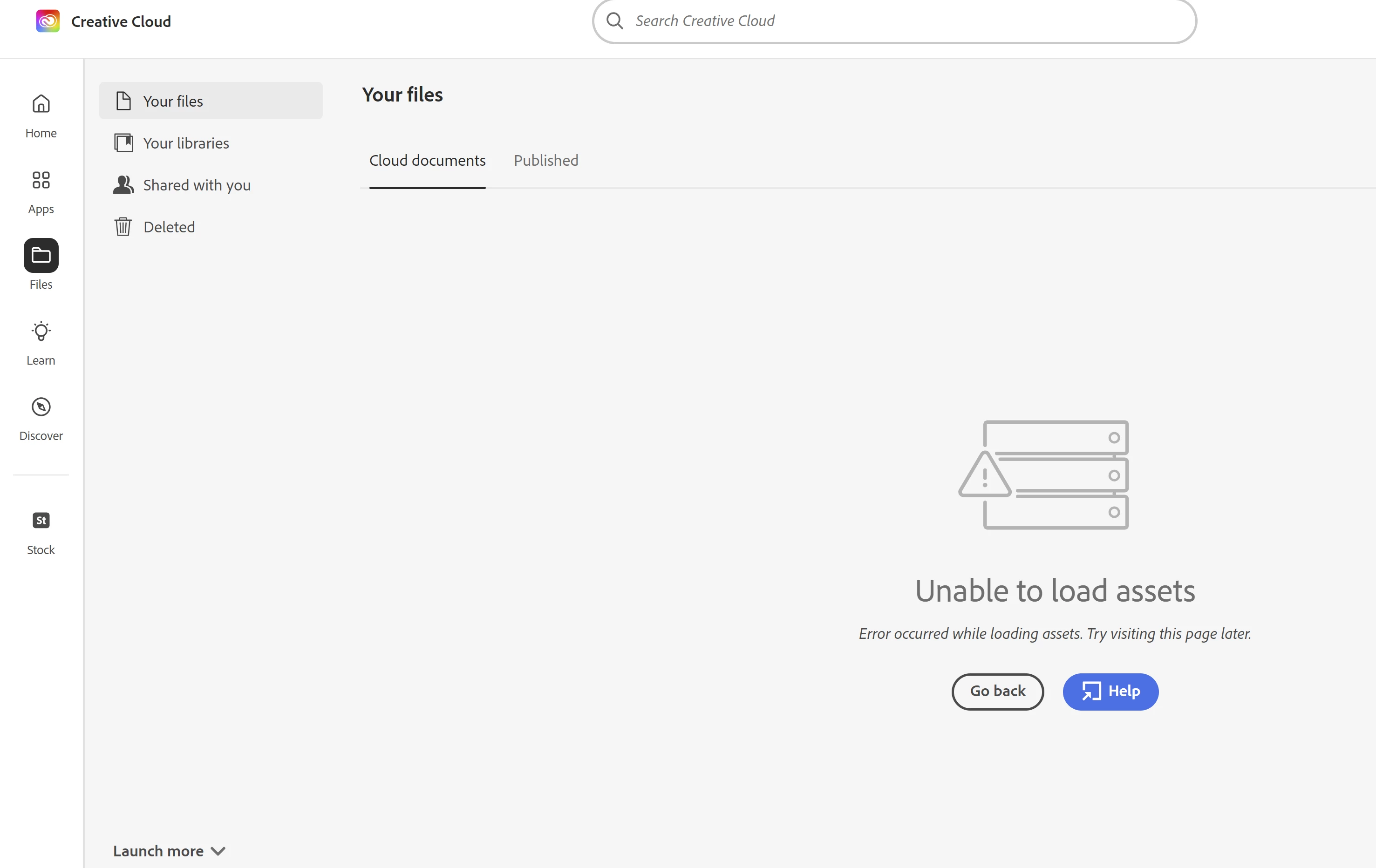1376x868 pixels.
Task: Click the trash icon next to Deleted
Action: [x=123, y=227]
